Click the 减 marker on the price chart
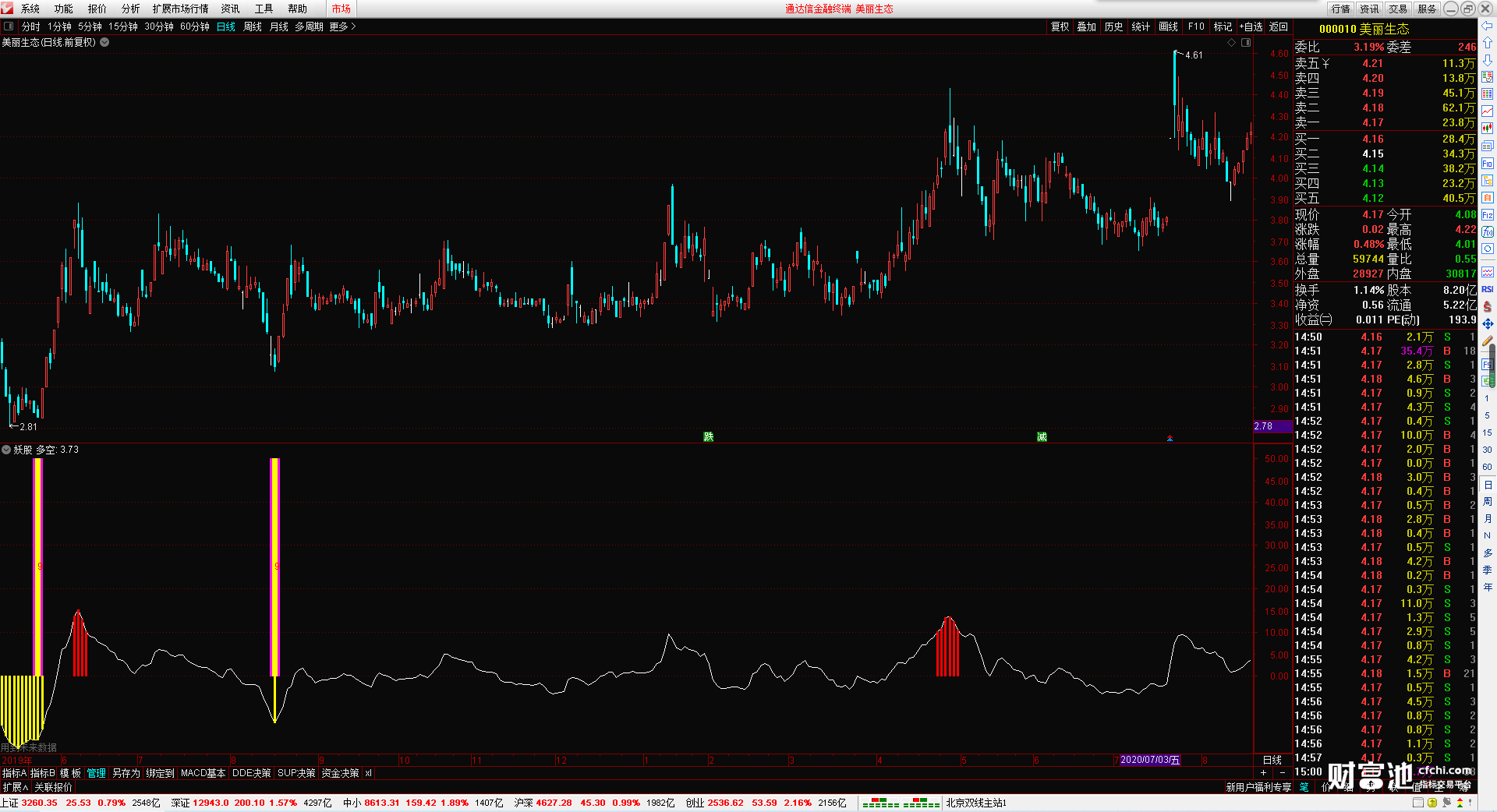 coord(1042,436)
